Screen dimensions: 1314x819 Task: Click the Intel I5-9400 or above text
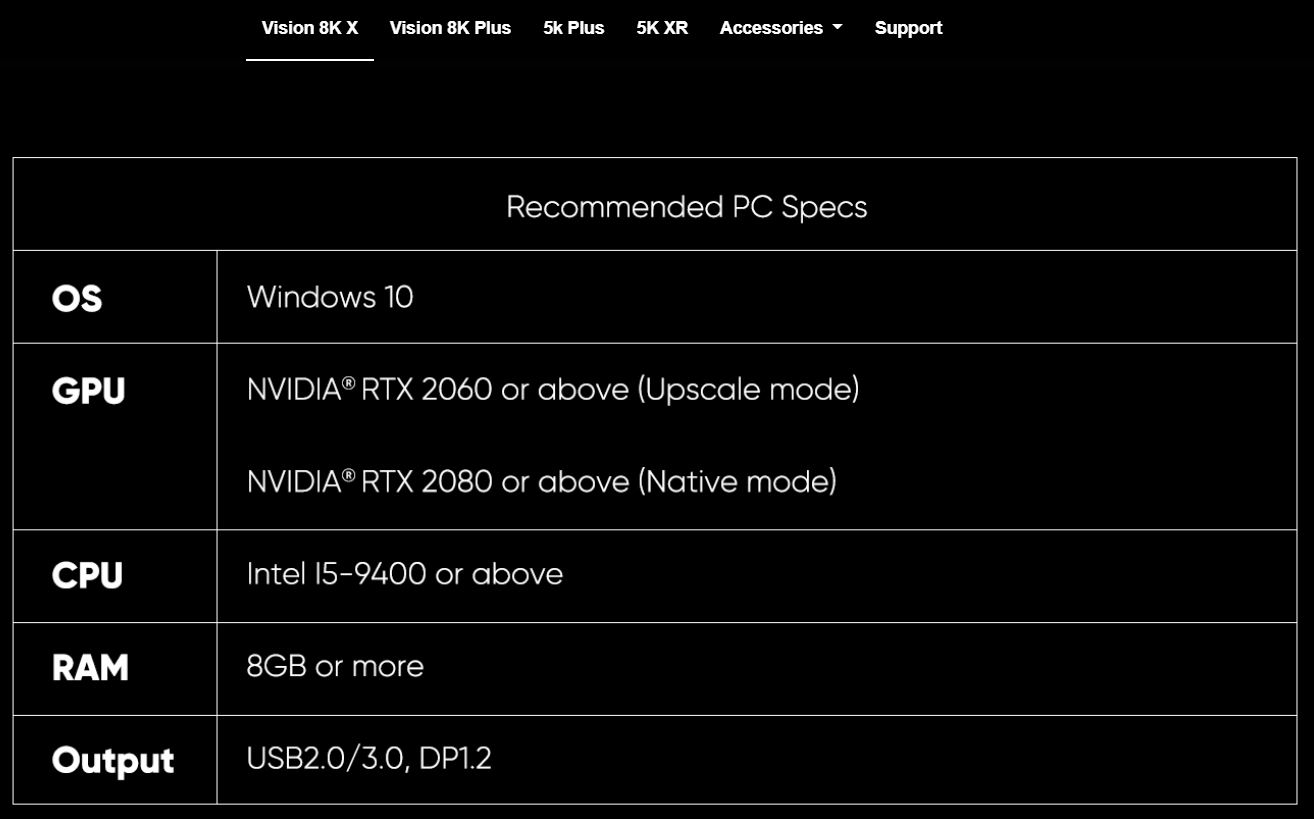[x=404, y=574]
